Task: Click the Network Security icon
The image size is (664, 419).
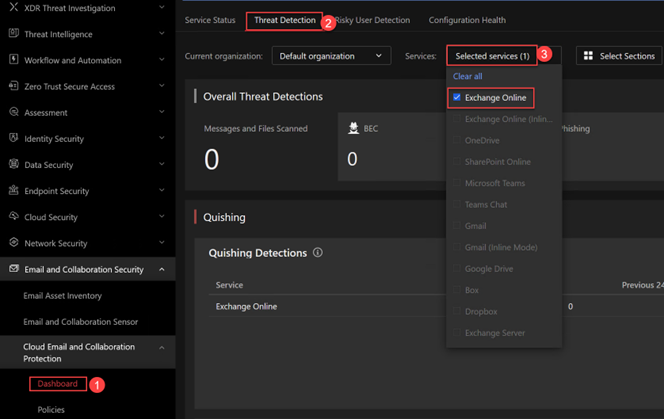Action: pos(14,243)
